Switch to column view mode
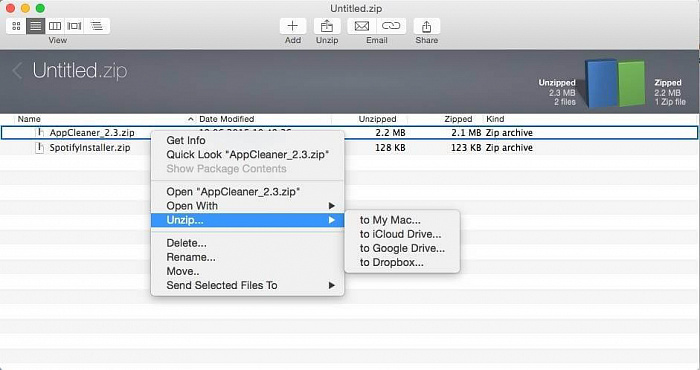 (55, 26)
